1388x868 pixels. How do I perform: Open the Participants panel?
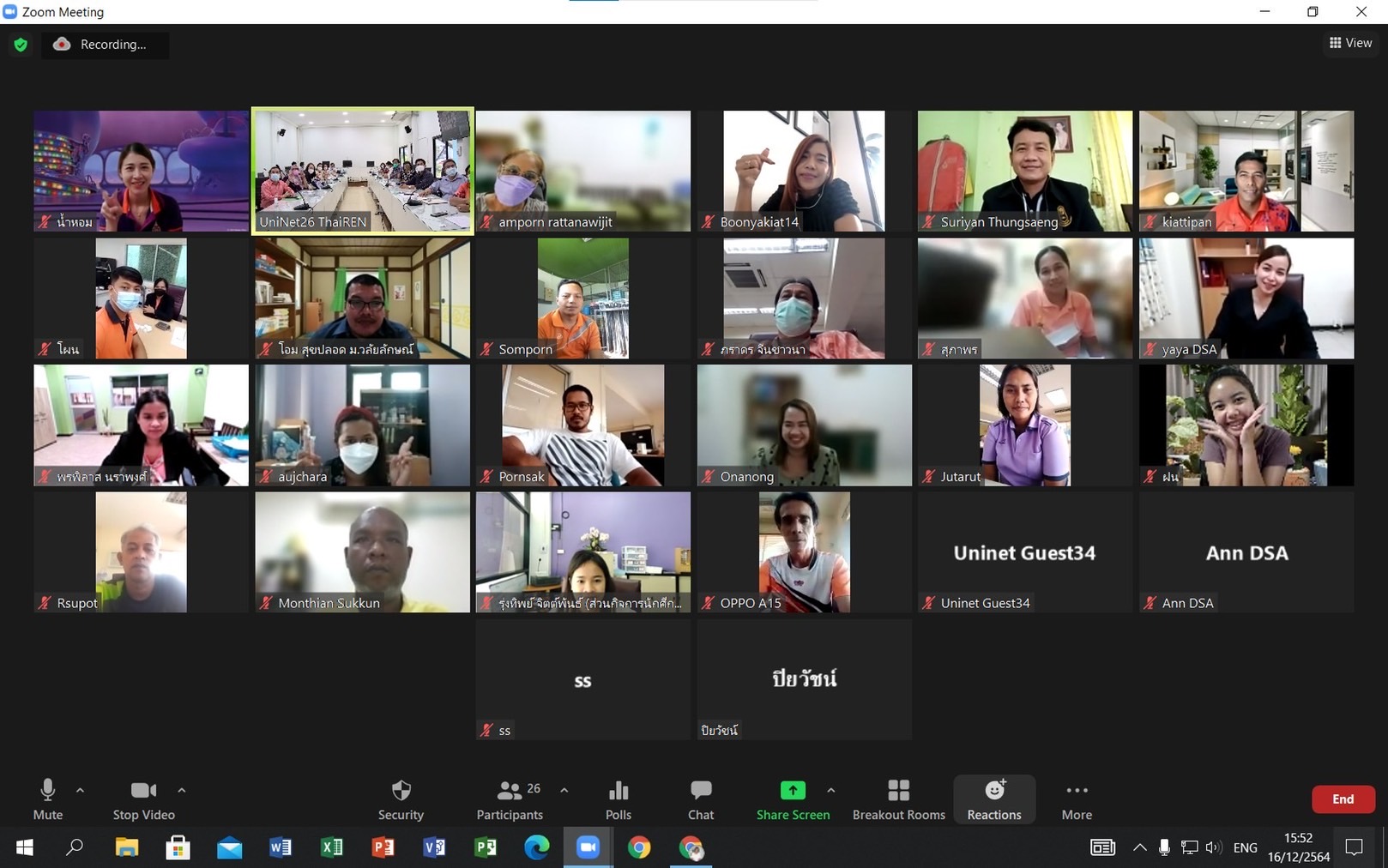pyautogui.click(x=510, y=799)
